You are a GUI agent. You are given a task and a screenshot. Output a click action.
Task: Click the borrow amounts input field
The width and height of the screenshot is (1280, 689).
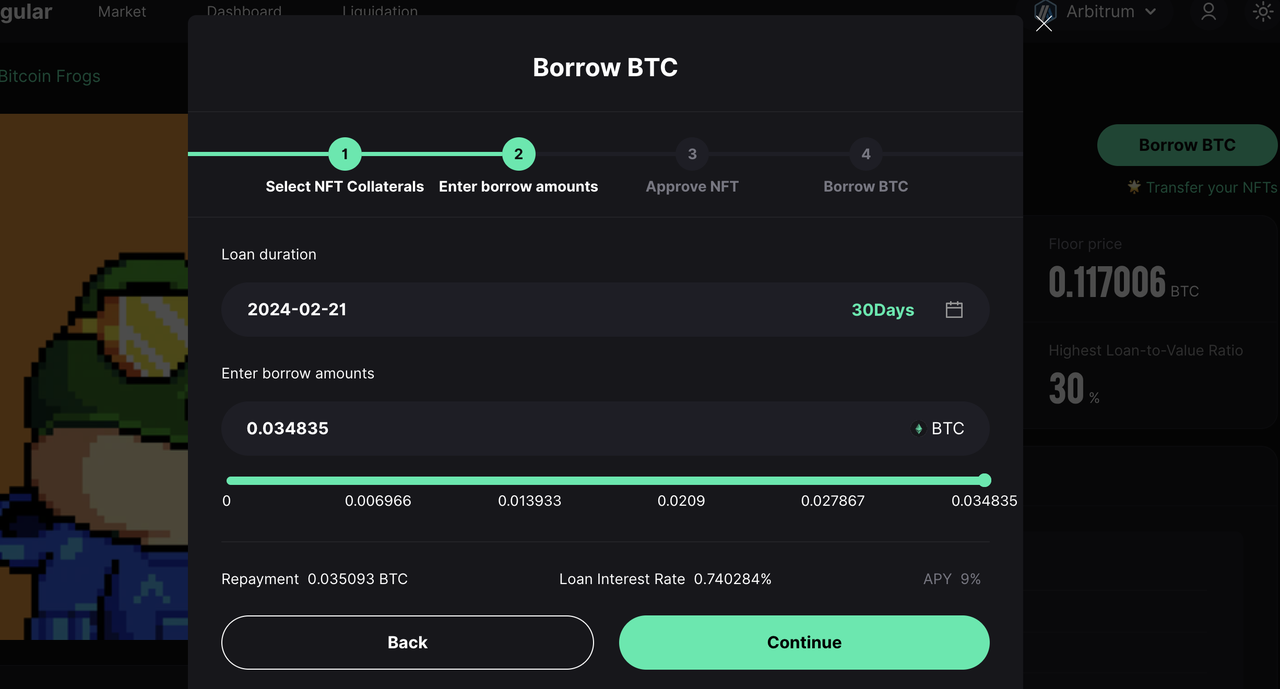(x=605, y=428)
